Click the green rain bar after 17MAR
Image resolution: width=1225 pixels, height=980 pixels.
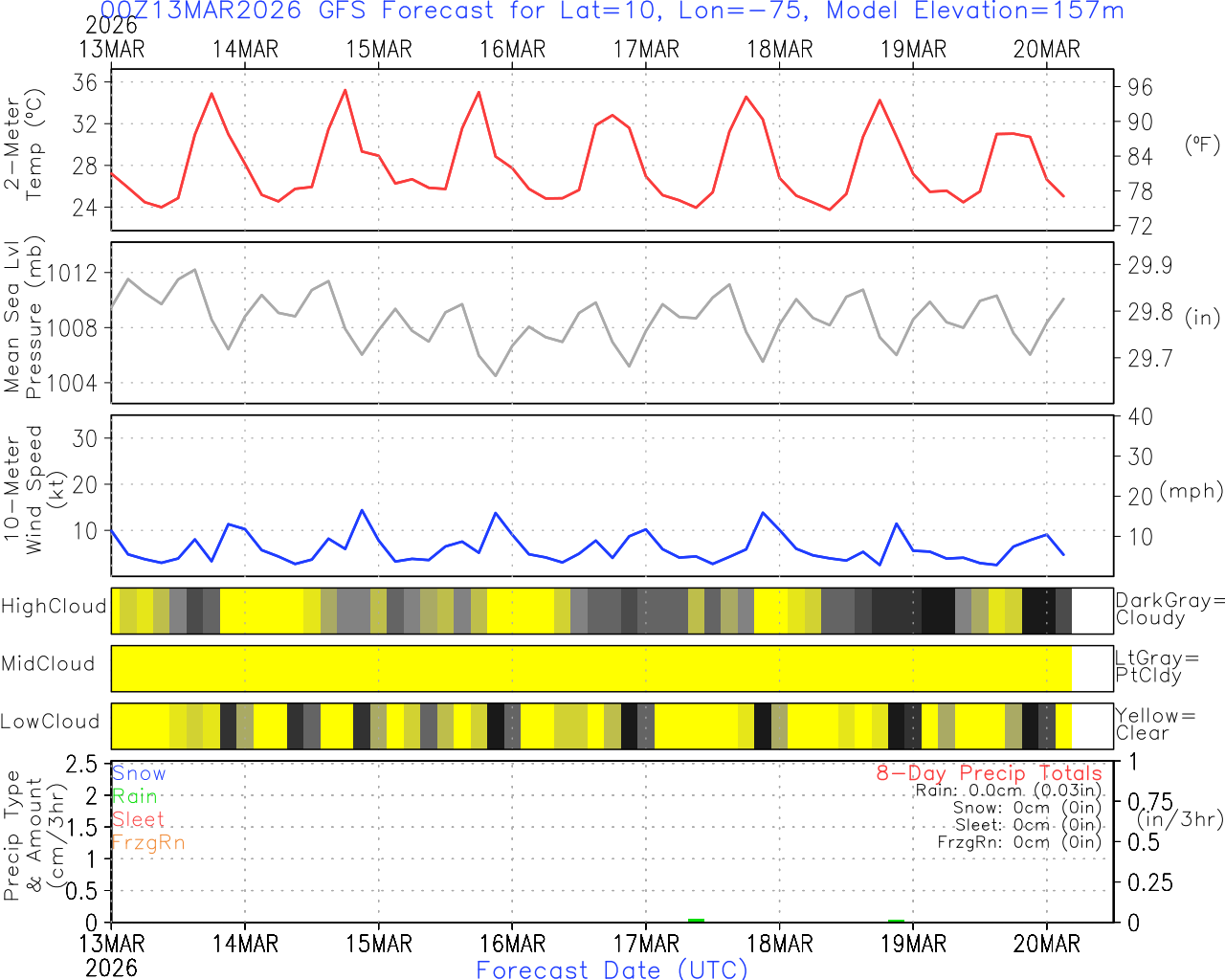(696, 921)
